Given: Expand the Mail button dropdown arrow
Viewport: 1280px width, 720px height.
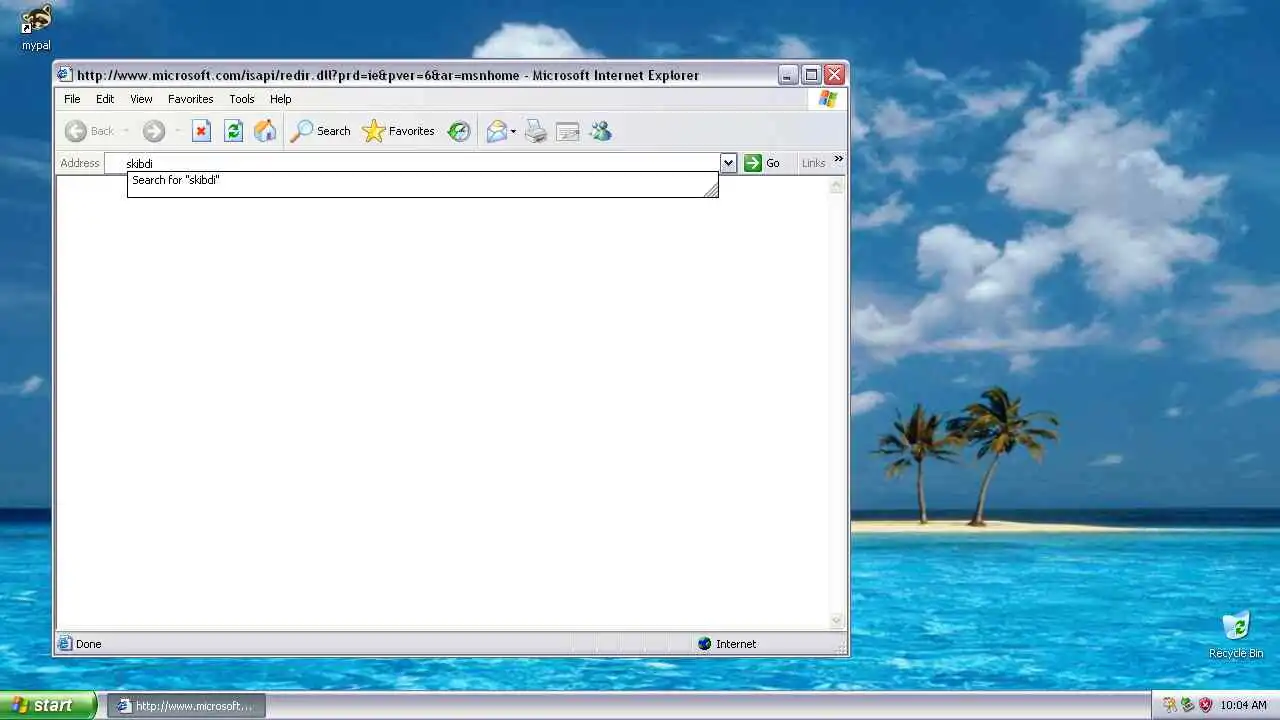Looking at the screenshot, I should 513,131.
